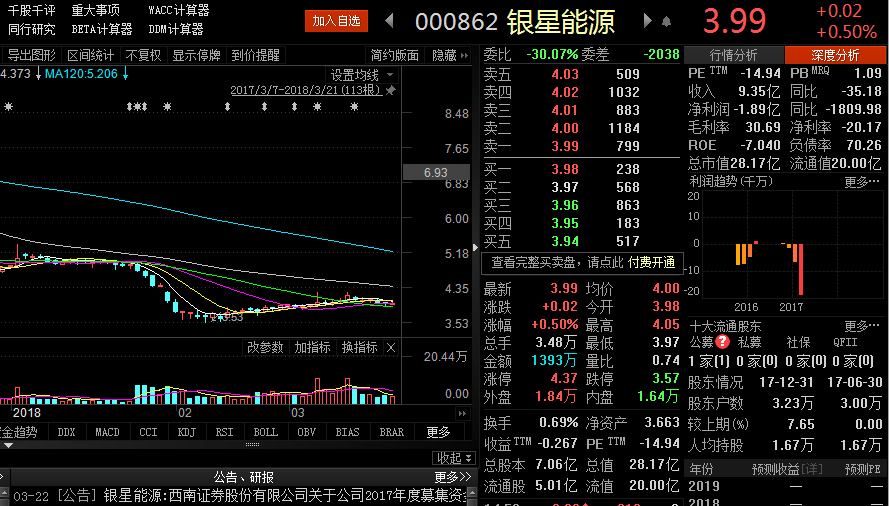Click 隐藏 to hide the side panel
This screenshot has width=889, height=506.
[448, 55]
